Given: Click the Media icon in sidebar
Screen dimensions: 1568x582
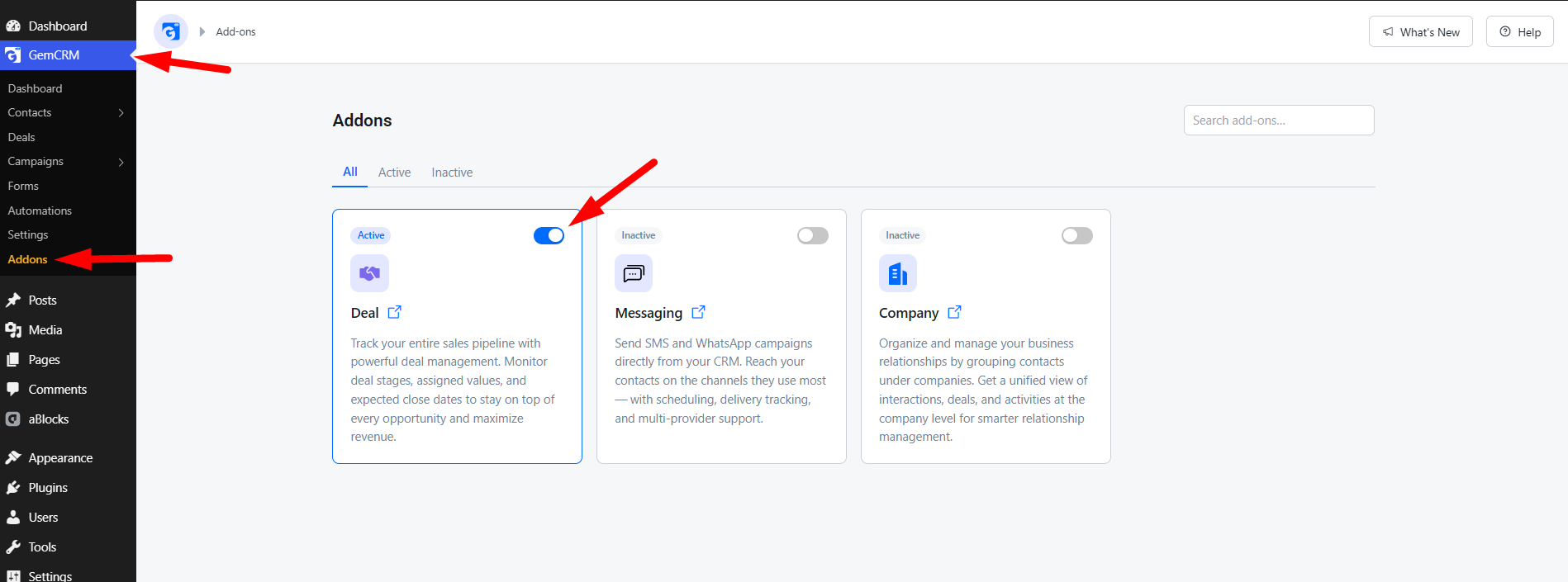Looking at the screenshot, I should [13, 330].
